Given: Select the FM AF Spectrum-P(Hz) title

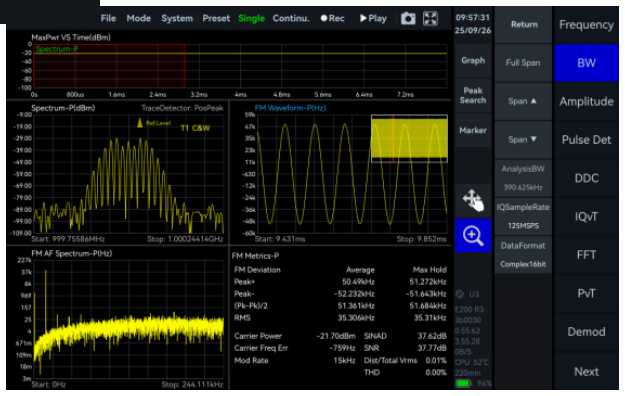Looking at the screenshot, I should coord(72,254).
